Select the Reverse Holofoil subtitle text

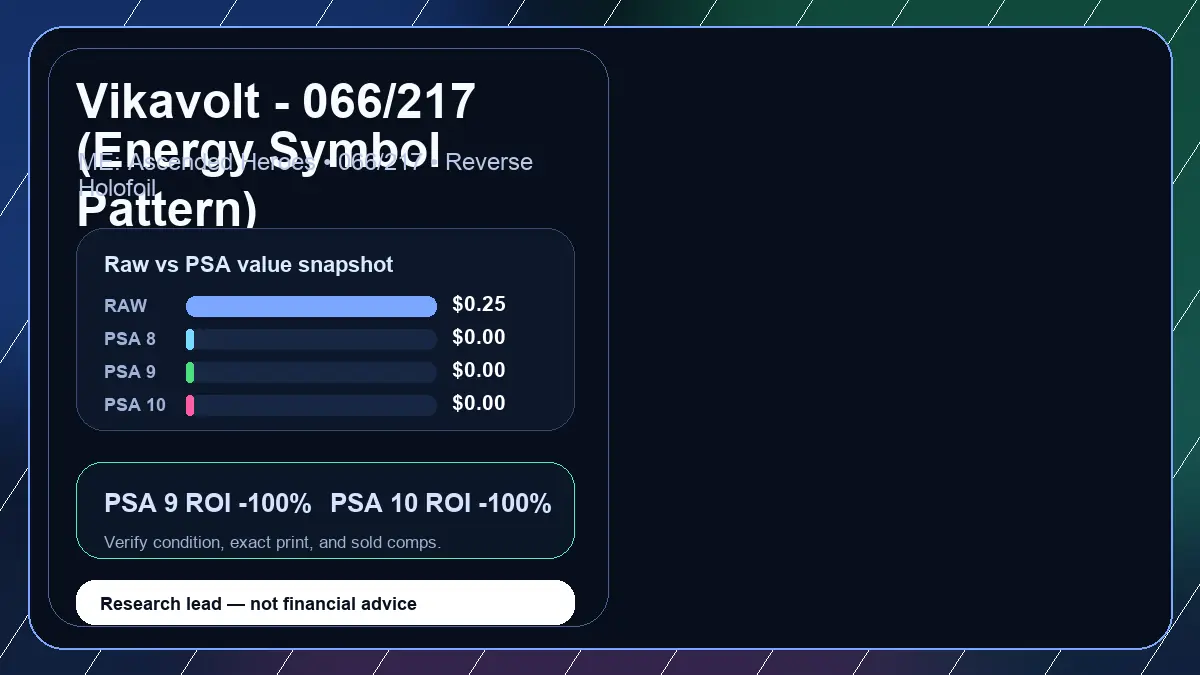pos(305,174)
